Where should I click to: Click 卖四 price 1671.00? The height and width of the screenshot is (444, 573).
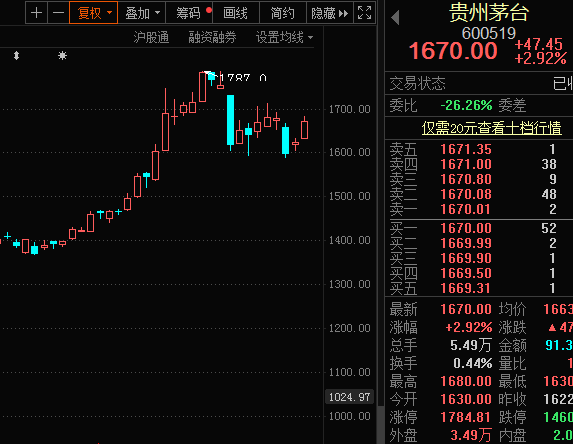click(466, 164)
